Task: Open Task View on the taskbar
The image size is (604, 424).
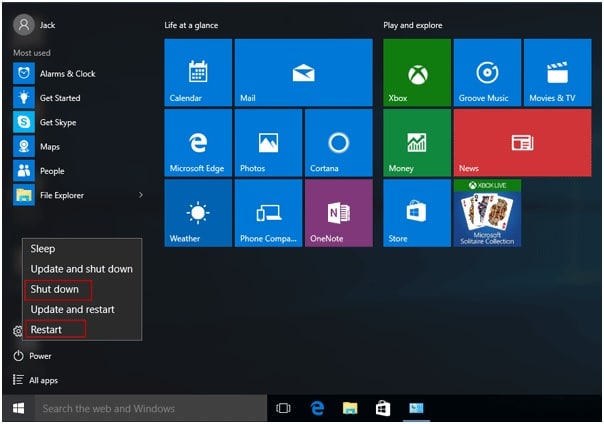Action: coord(283,408)
